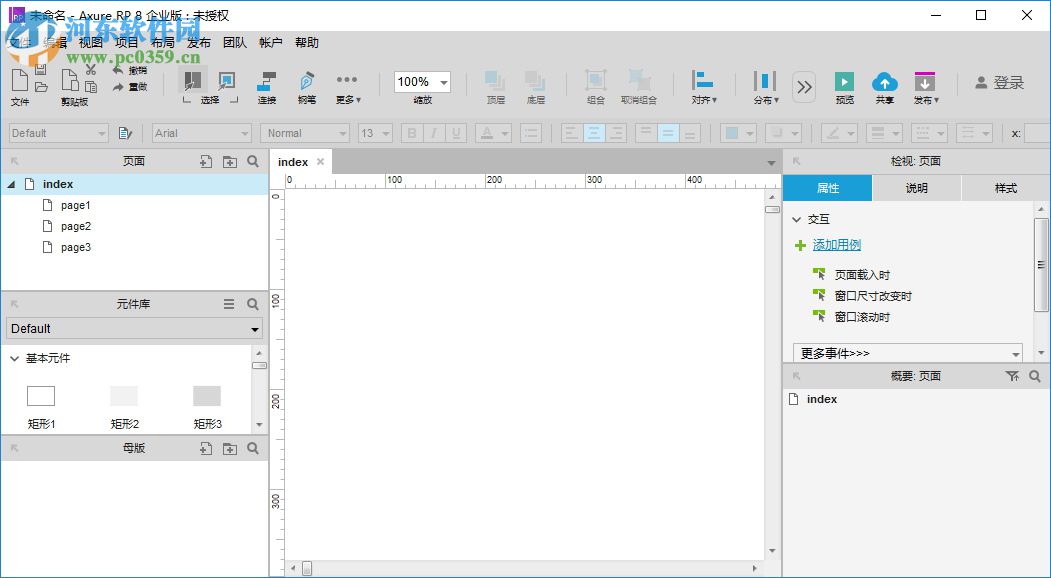Click the Share cloud icon (共享)

[x=885, y=82]
